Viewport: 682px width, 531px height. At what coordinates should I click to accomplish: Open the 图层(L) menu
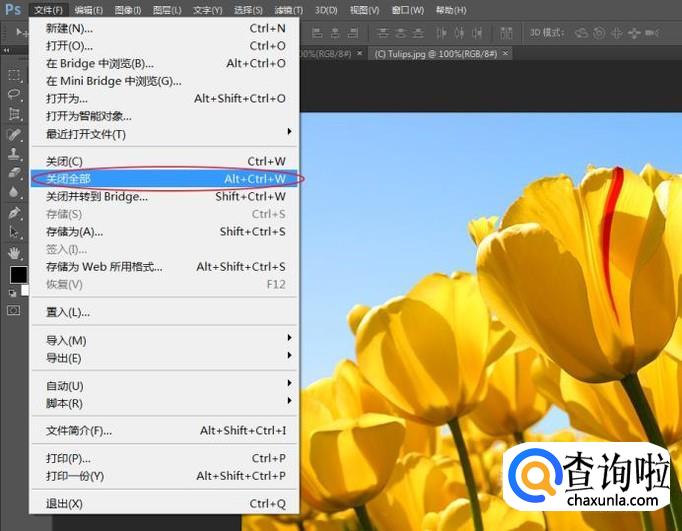[x=167, y=10]
